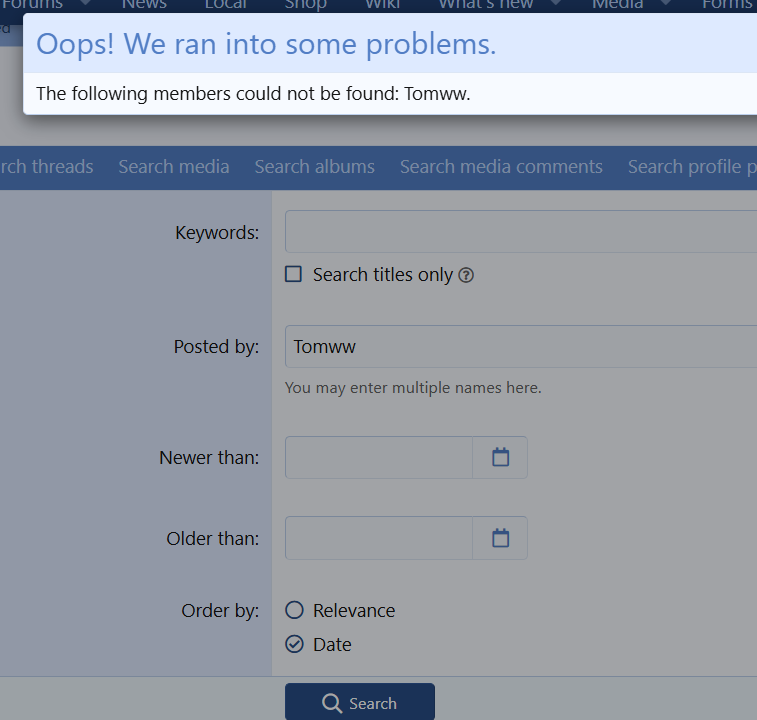The image size is (757, 720).
Task: Click the magnifier icon in the Search button
Action: click(x=333, y=704)
